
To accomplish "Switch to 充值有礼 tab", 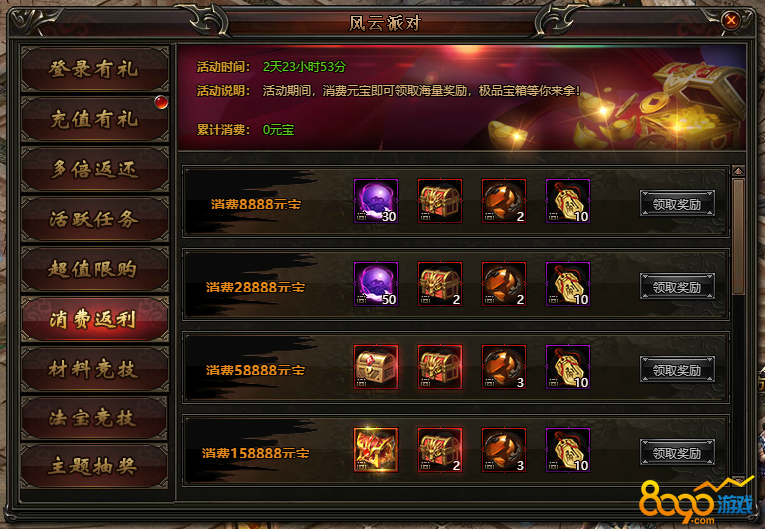I will click(x=95, y=119).
